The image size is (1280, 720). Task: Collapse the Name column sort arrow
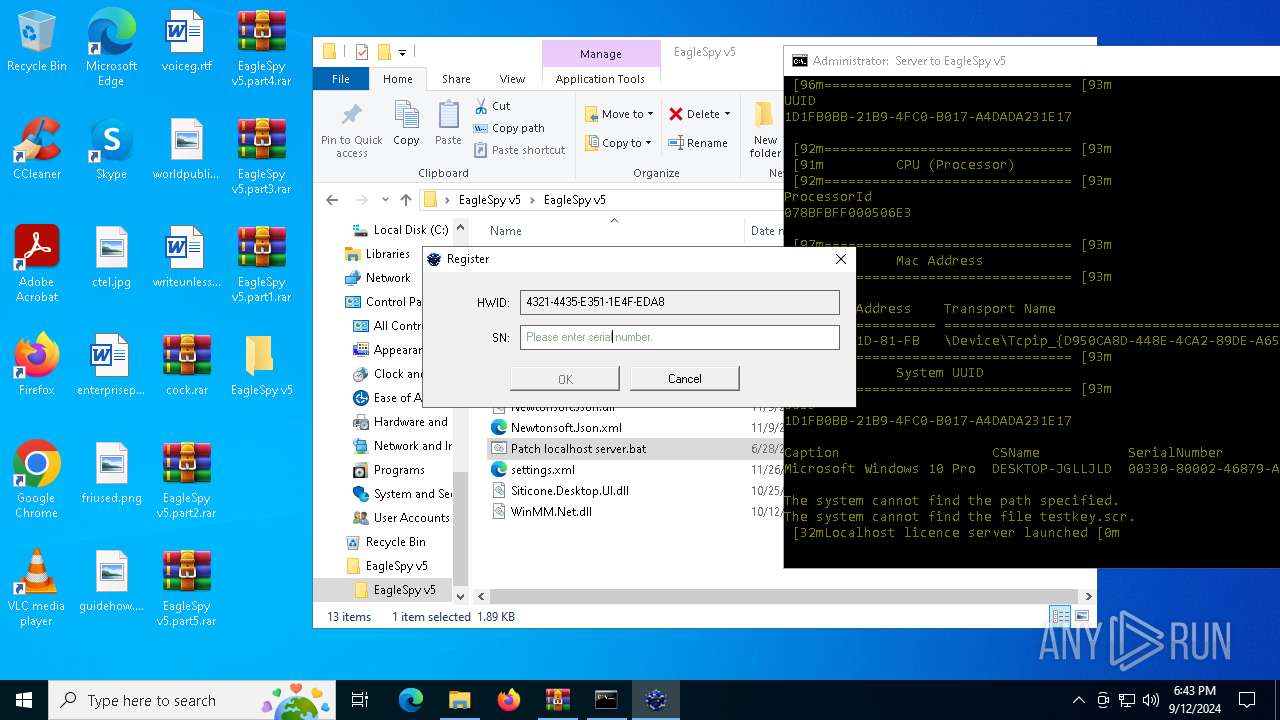(614, 220)
